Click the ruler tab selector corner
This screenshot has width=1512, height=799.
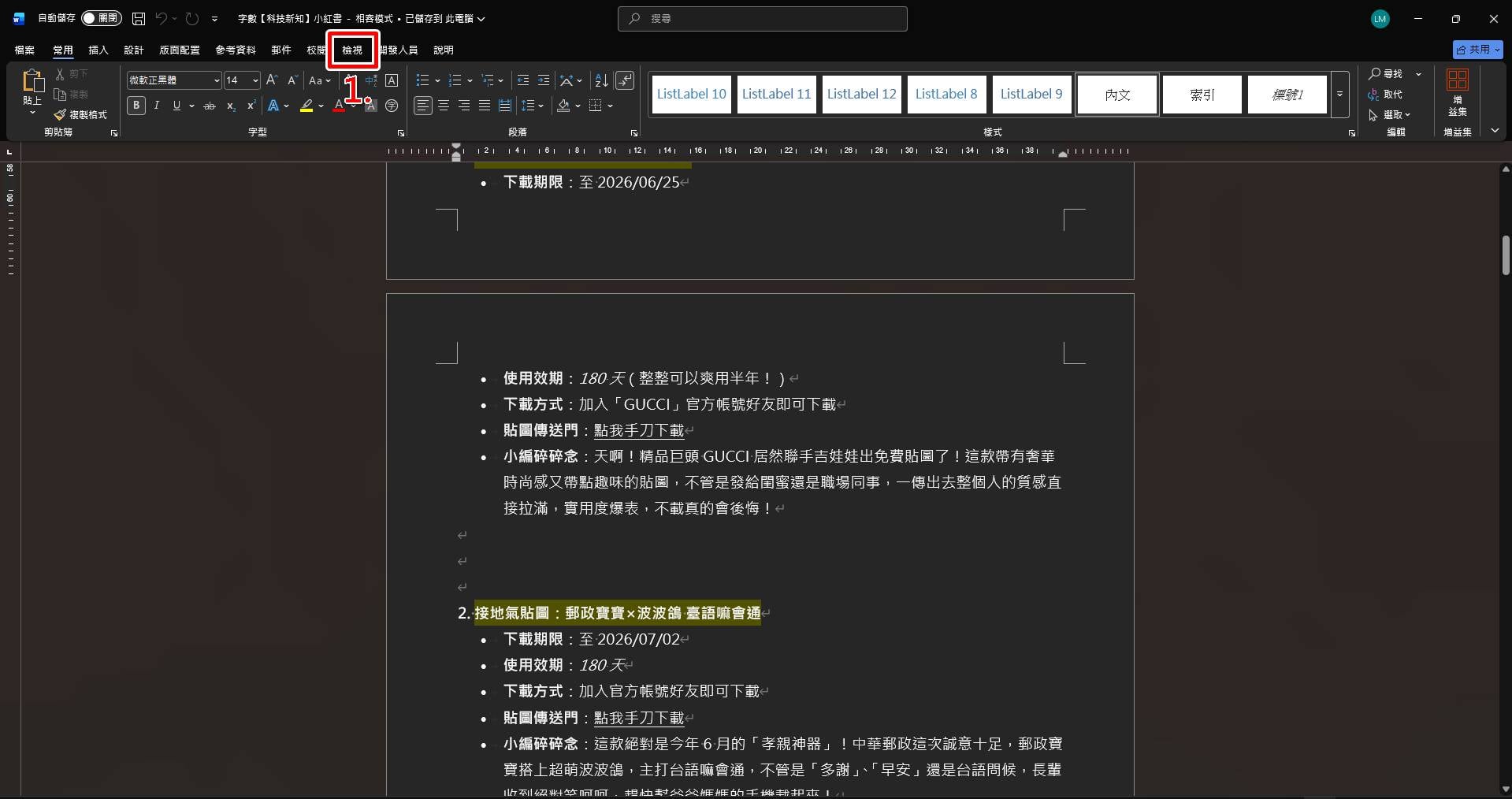[9, 151]
